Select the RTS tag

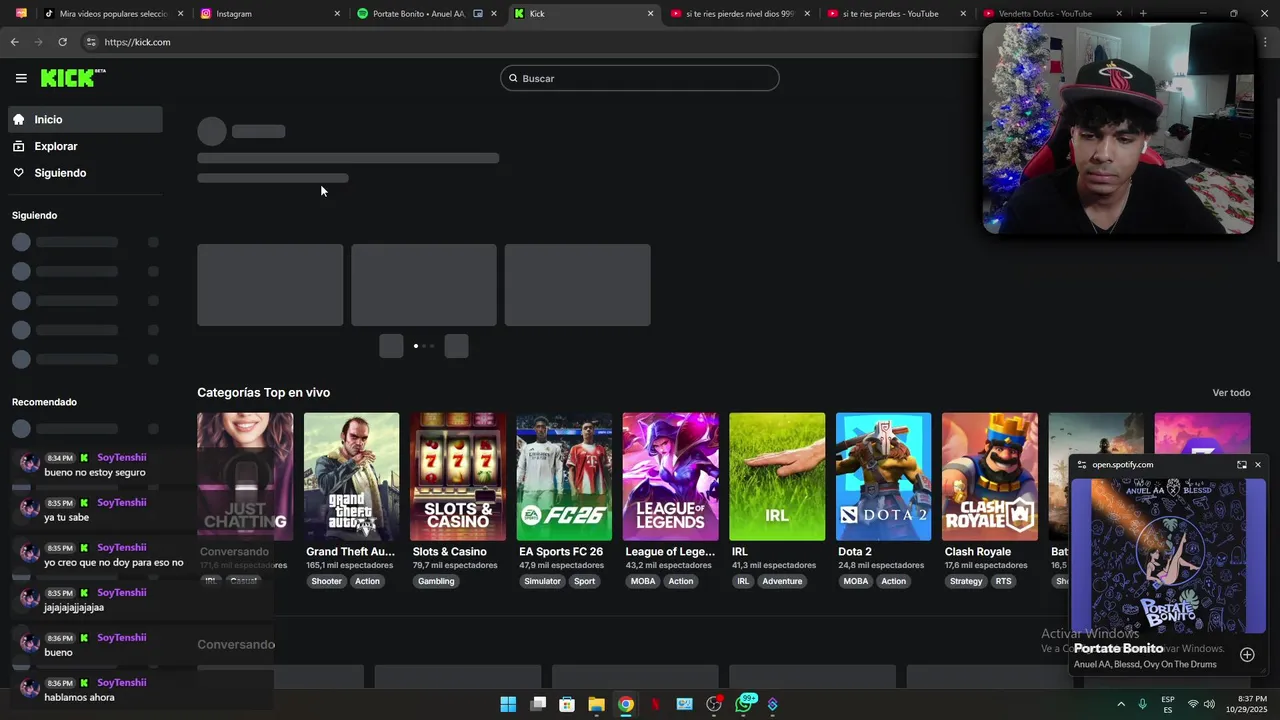coord(1003,581)
